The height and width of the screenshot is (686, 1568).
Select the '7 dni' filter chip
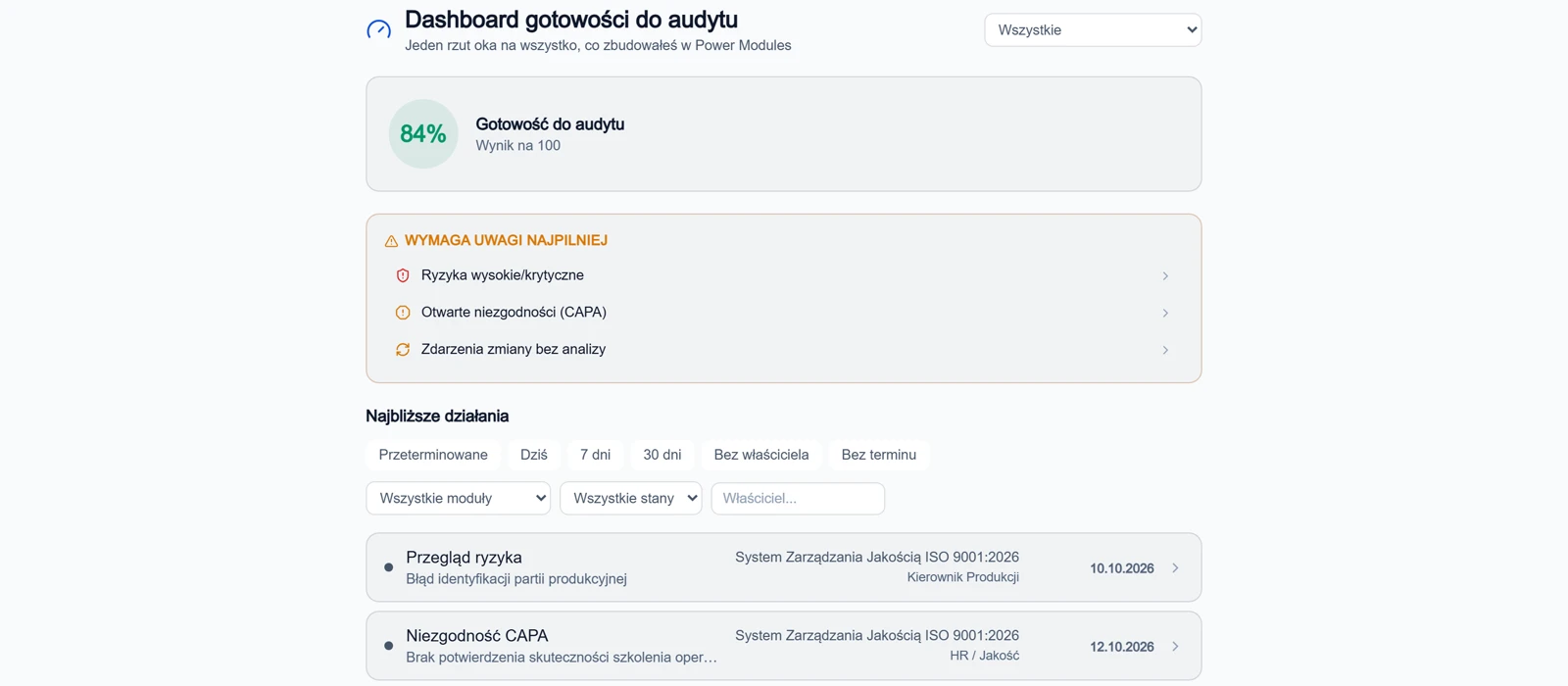595,455
